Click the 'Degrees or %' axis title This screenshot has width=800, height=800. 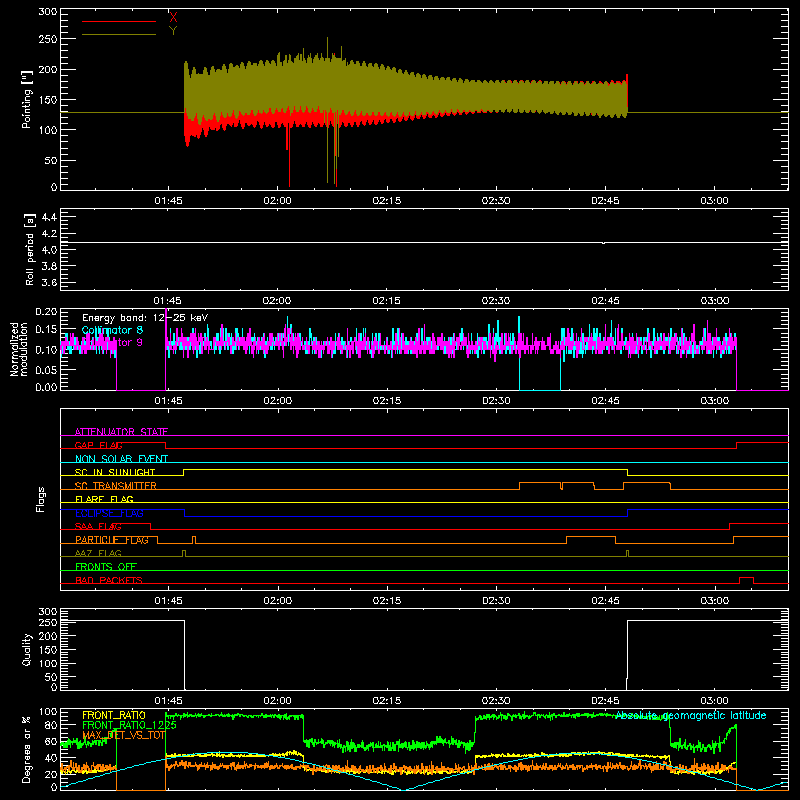(x=26, y=749)
